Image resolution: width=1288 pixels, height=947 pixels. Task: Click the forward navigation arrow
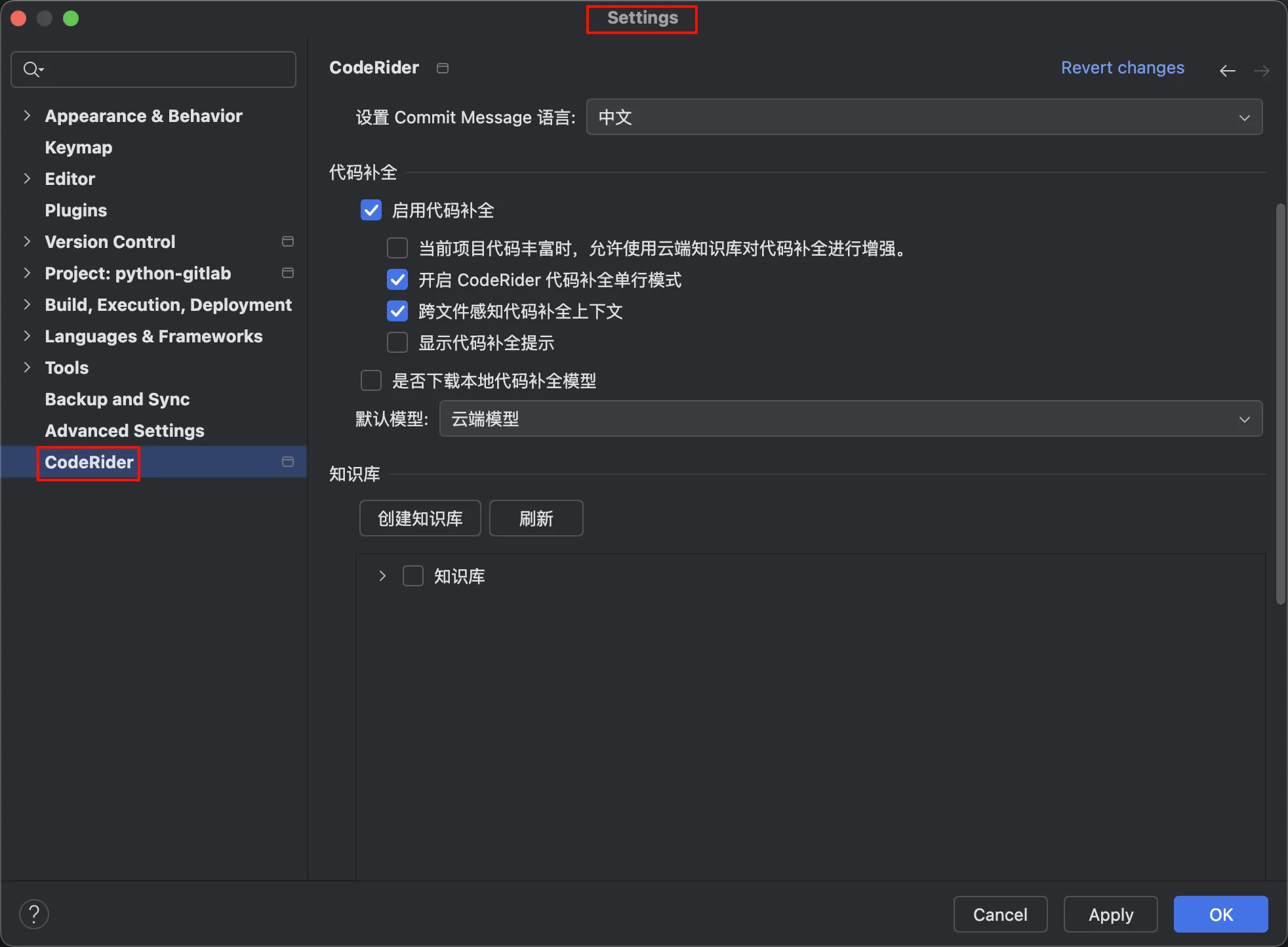coord(1261,70)
